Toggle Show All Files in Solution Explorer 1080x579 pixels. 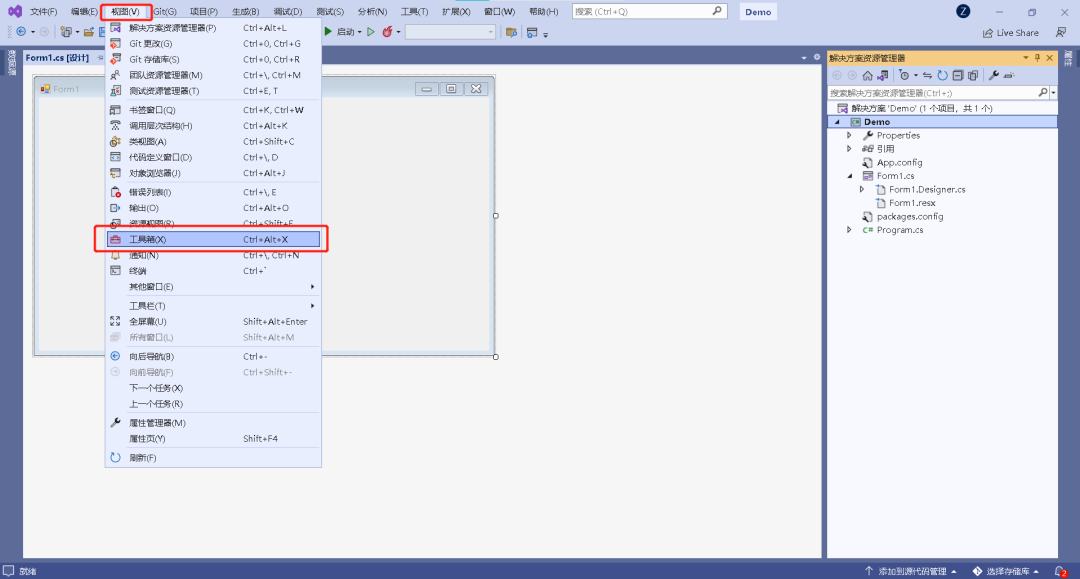[973, 75]
